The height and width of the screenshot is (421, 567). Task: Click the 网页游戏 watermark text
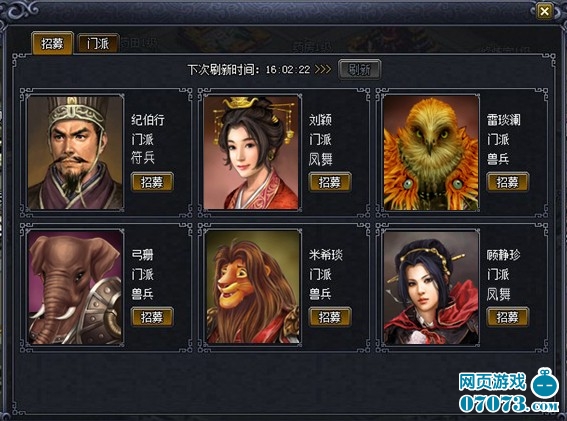[x=492, y=382]
